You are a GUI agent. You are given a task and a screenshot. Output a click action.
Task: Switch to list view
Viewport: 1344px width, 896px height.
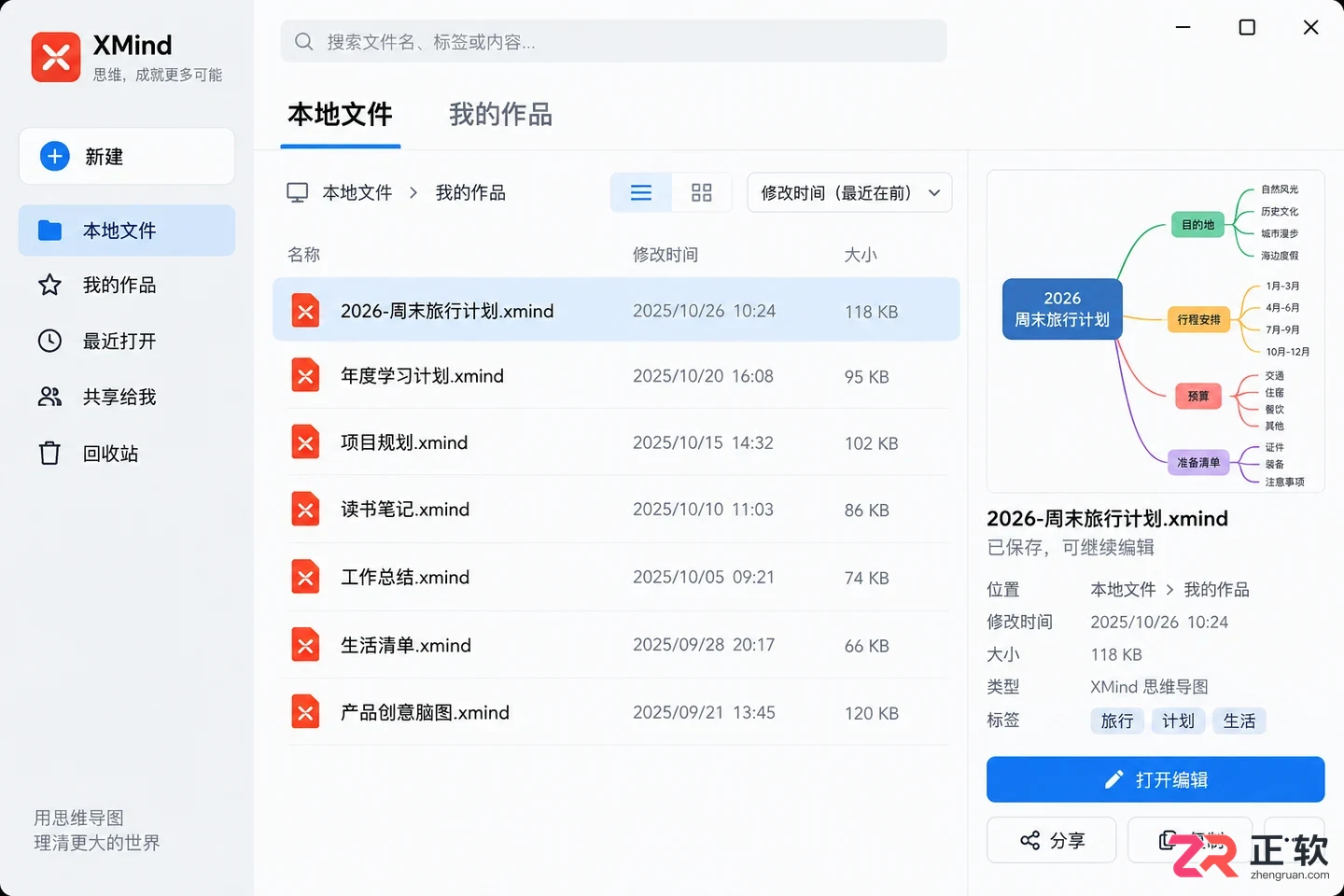pyautogui.click(x=641, y=192)
